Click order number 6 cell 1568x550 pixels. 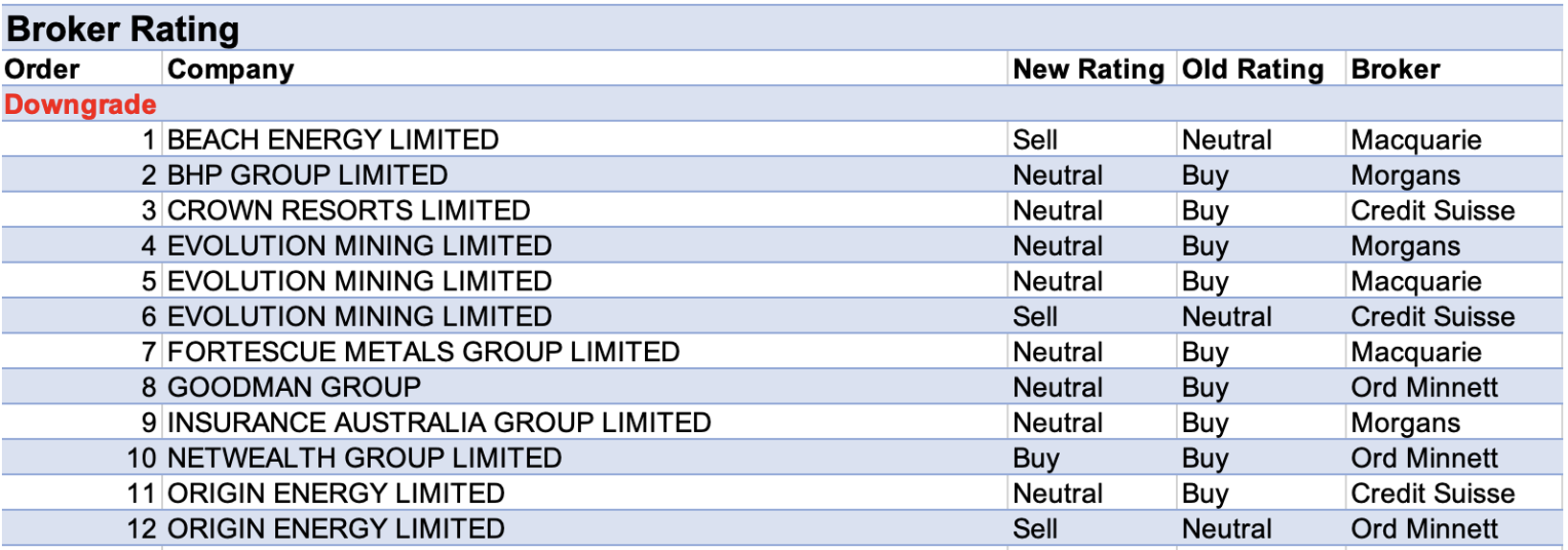tap(148, 317)
